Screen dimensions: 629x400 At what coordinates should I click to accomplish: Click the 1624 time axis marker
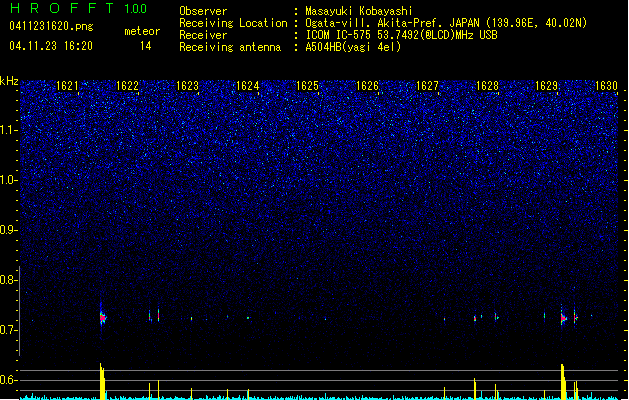point(248,86)
